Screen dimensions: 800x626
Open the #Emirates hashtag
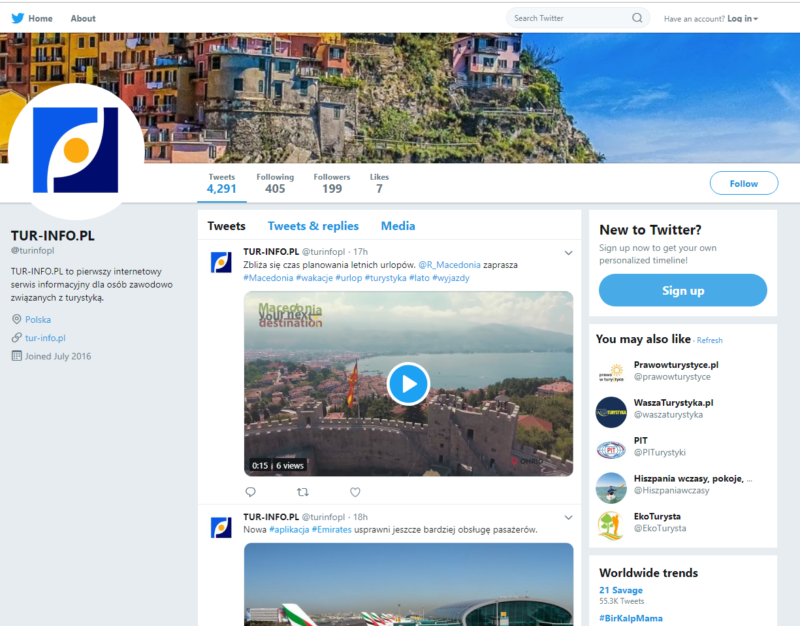click(332, 530)
